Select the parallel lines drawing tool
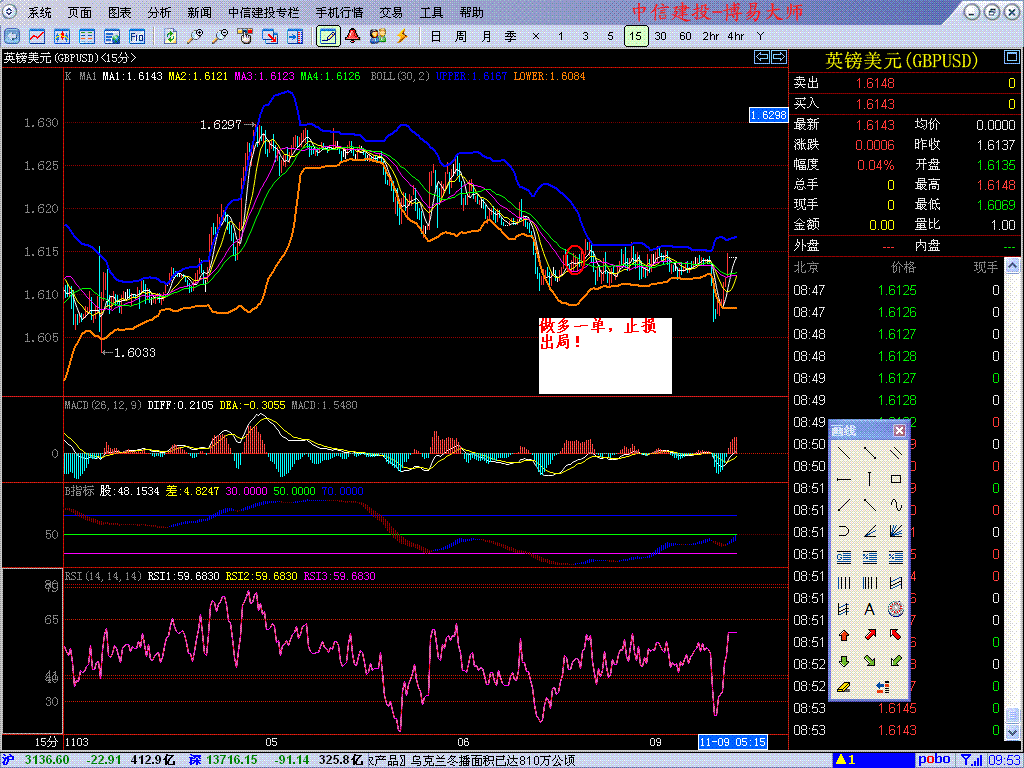This screenshot has width=1024, height=768. pyautogui.click(x=895, y=453)
